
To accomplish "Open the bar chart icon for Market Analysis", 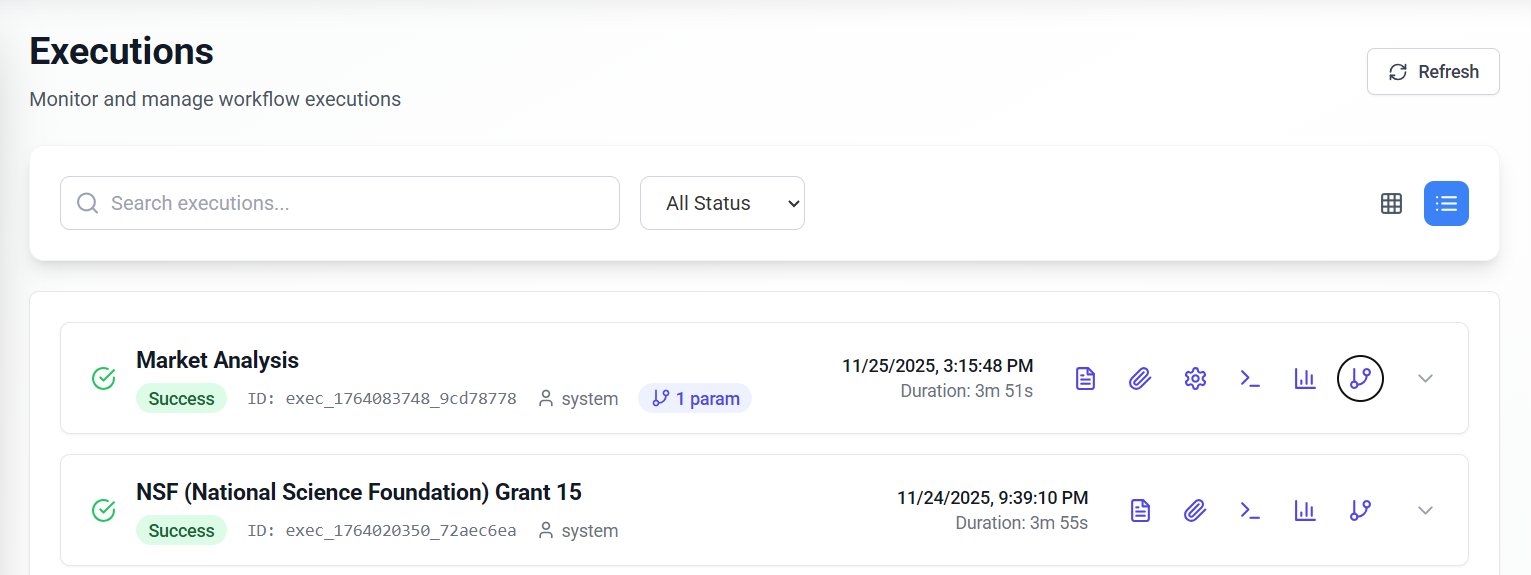I will point(1305,378).
